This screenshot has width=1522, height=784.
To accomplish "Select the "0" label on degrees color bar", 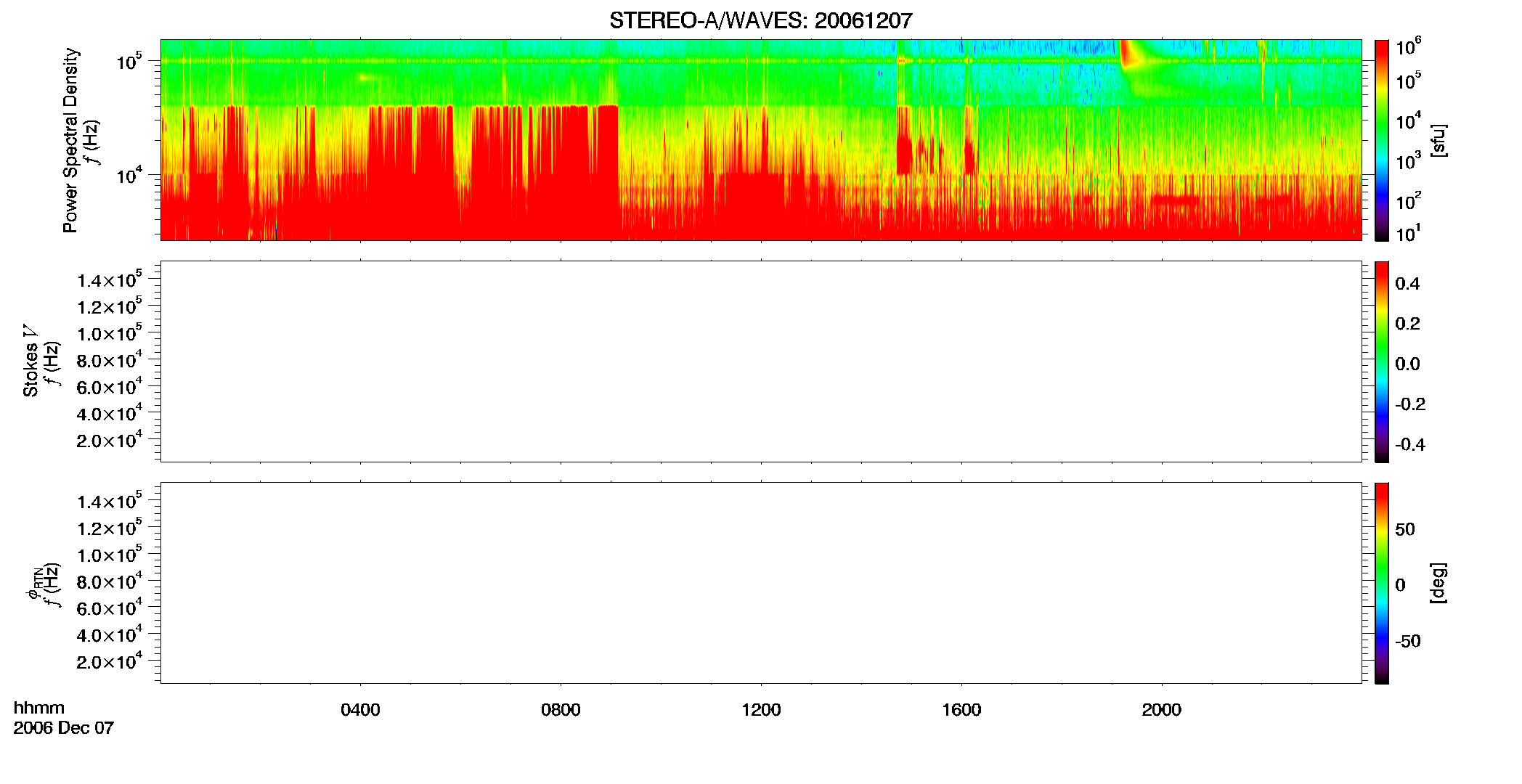I will (1400, 585).
